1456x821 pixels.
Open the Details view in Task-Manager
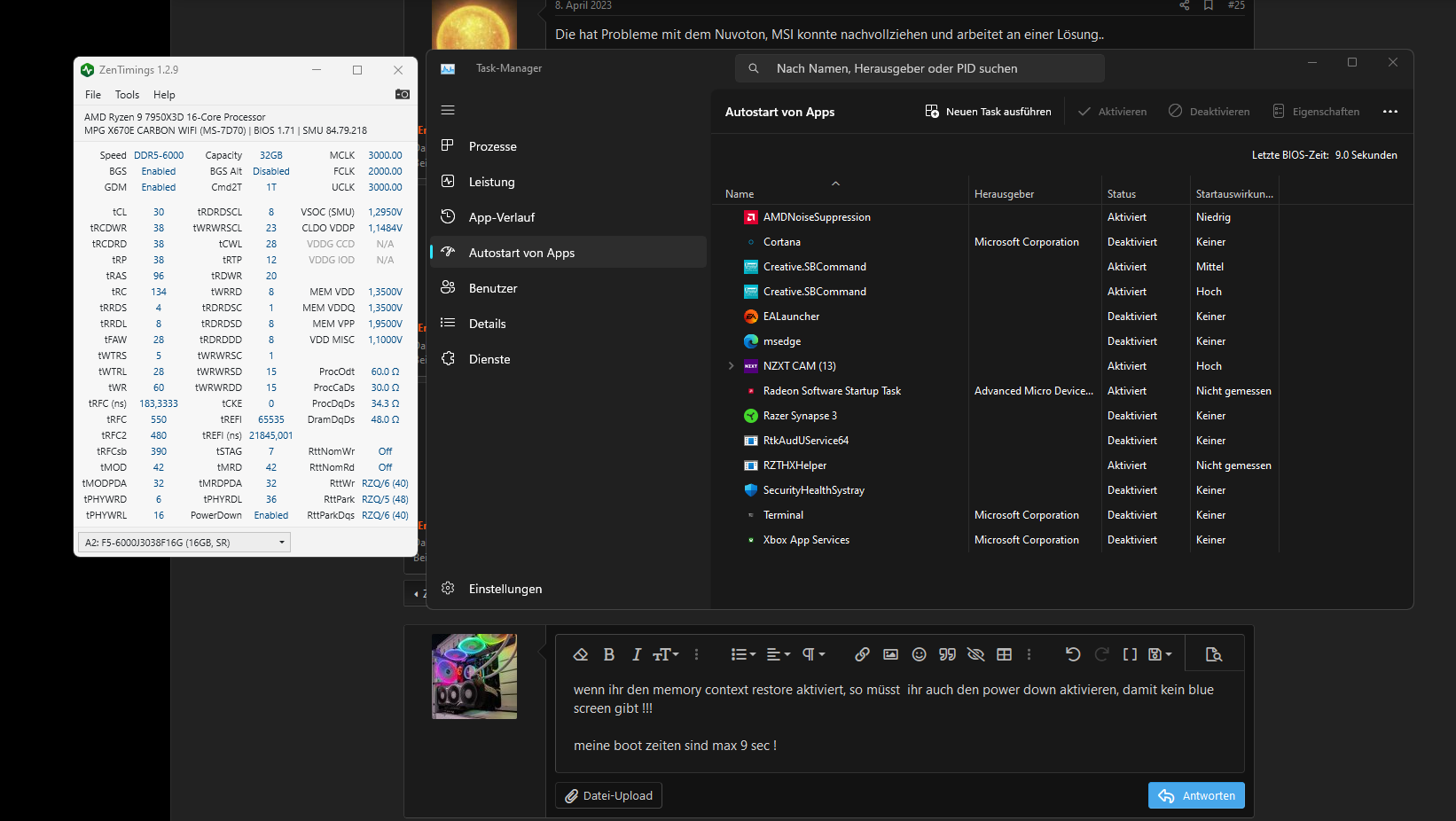486,324
